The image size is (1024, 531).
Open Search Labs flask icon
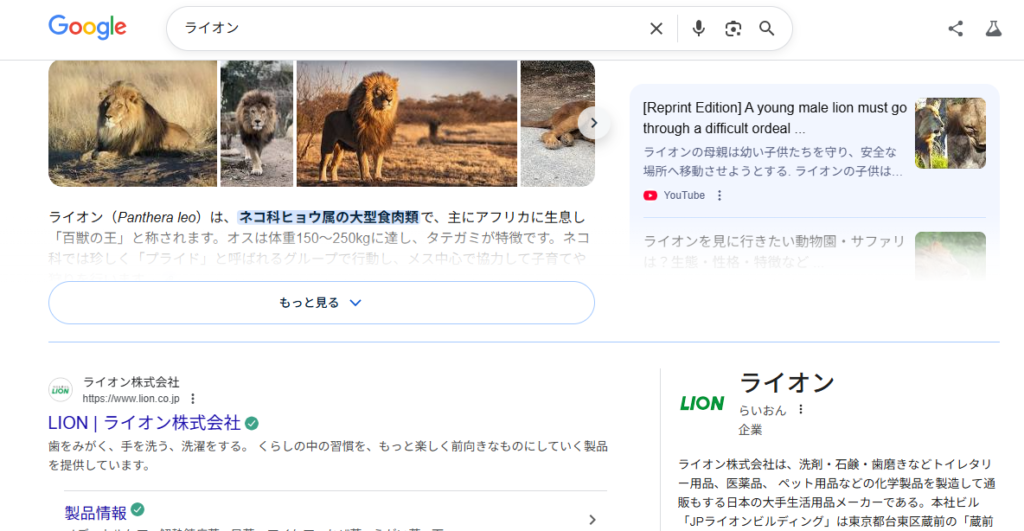point(992,29)
